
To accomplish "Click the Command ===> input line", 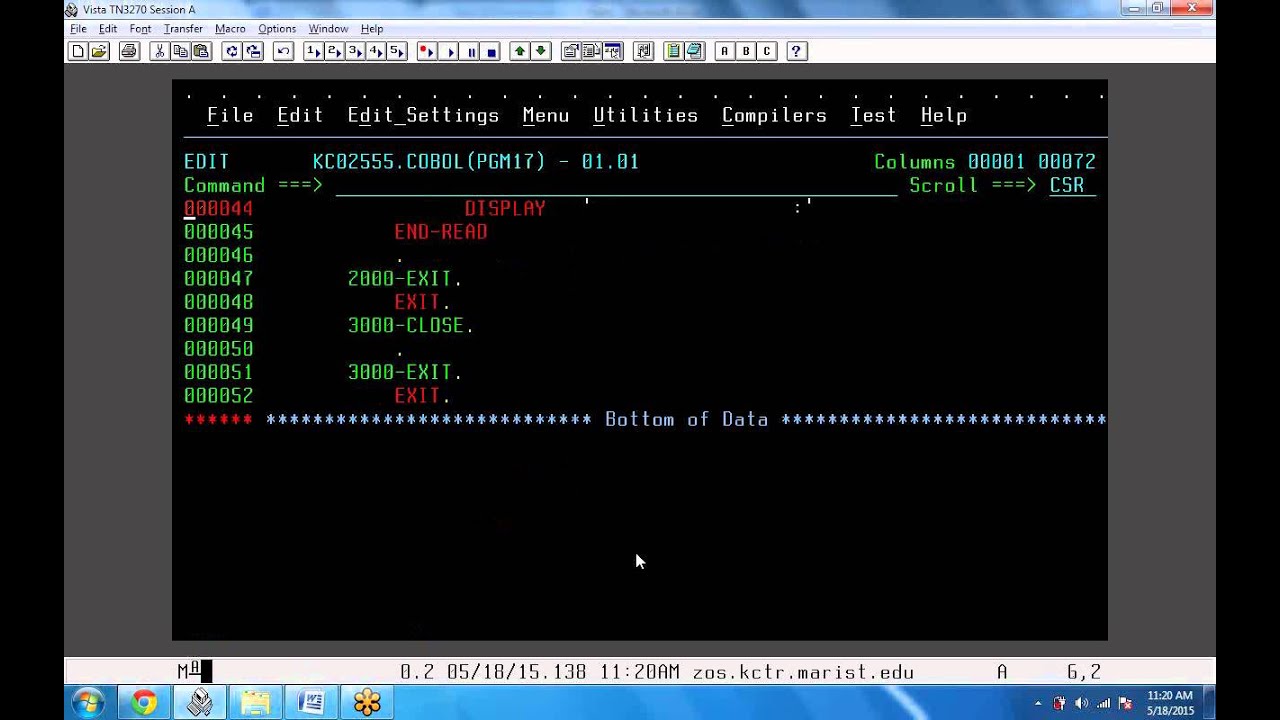I will 616,186.
